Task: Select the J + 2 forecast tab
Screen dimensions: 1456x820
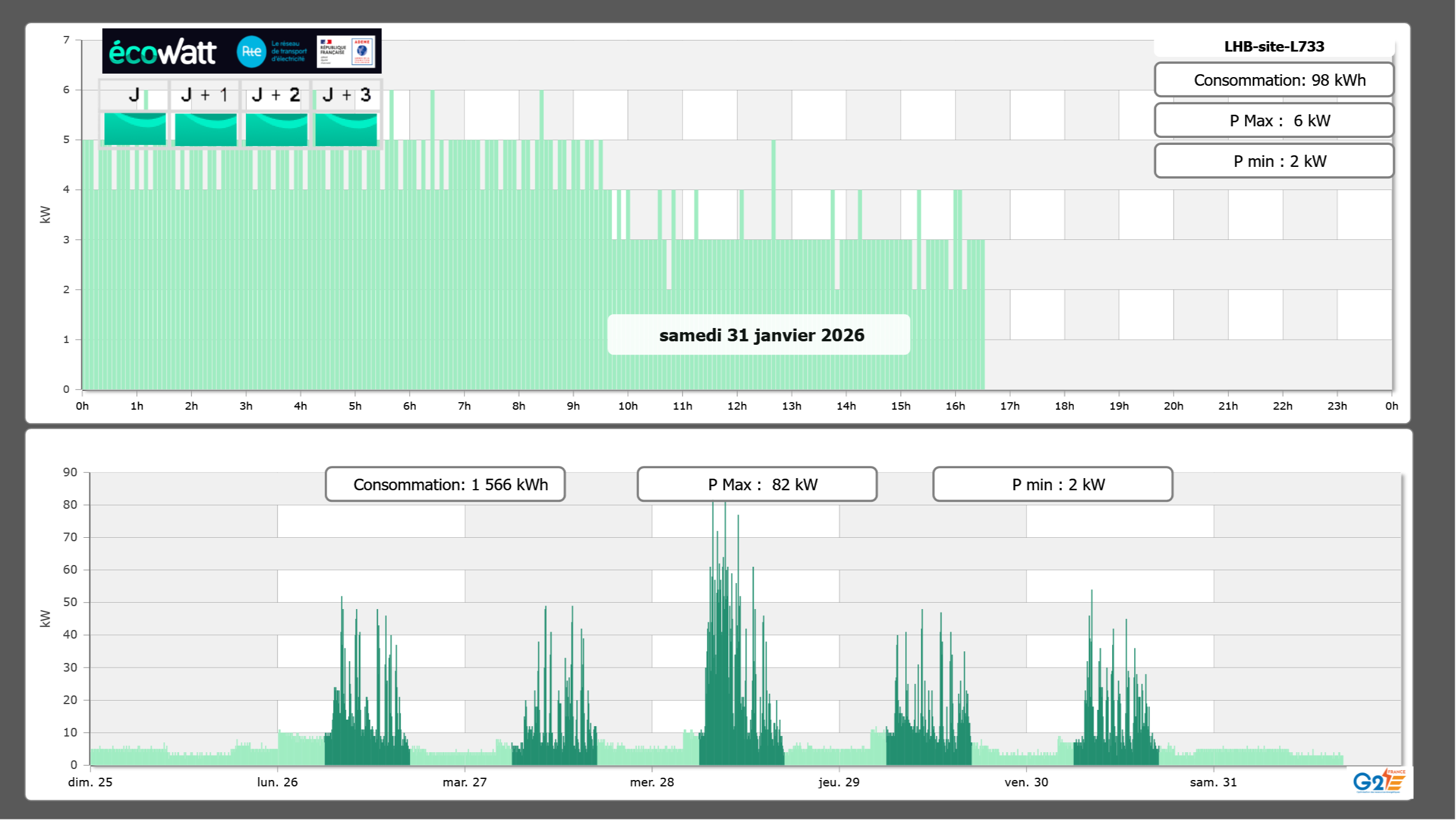Action: click(276, 95)
